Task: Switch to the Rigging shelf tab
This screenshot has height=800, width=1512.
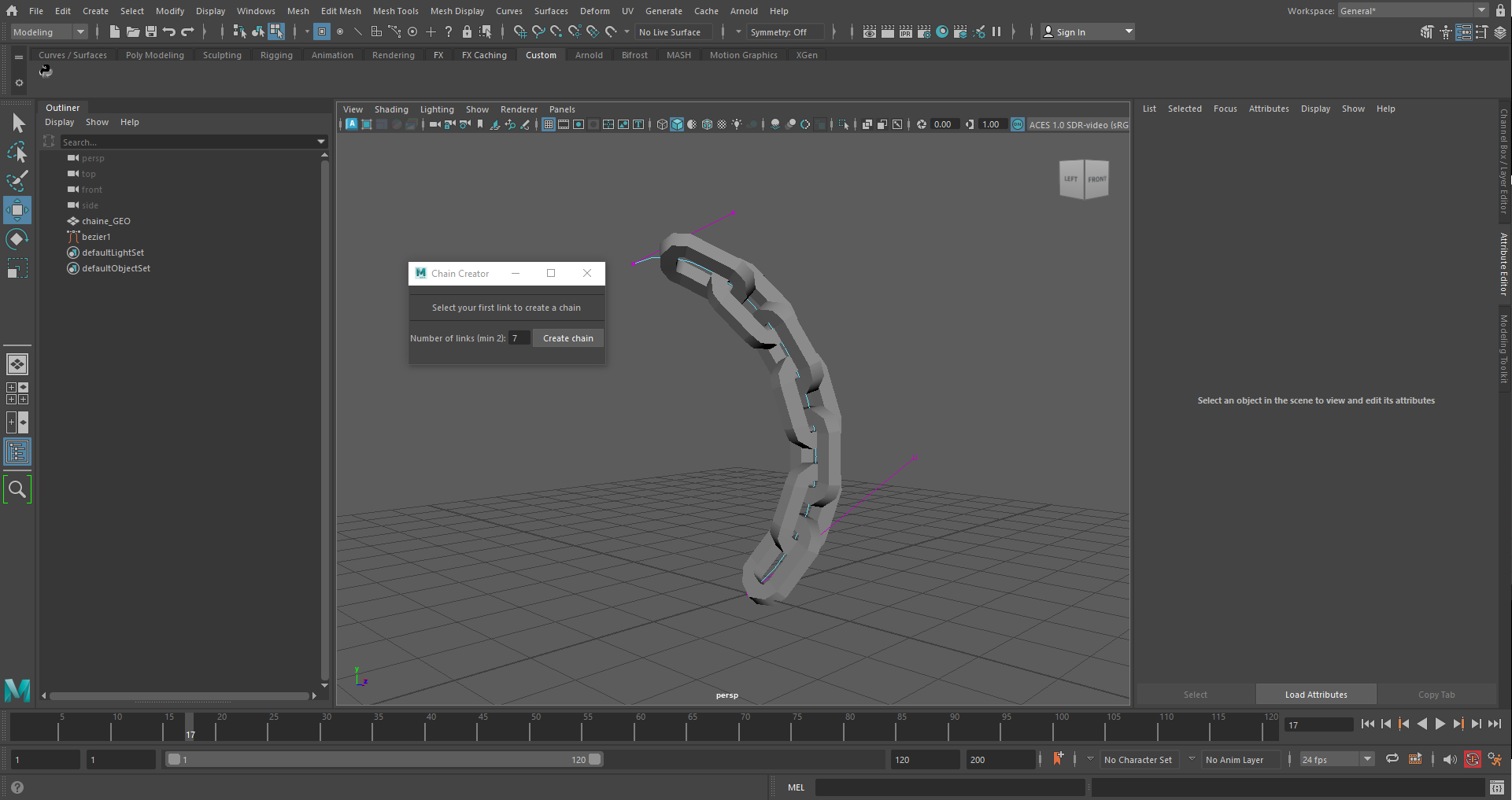Action: click(x=276, y=55)
